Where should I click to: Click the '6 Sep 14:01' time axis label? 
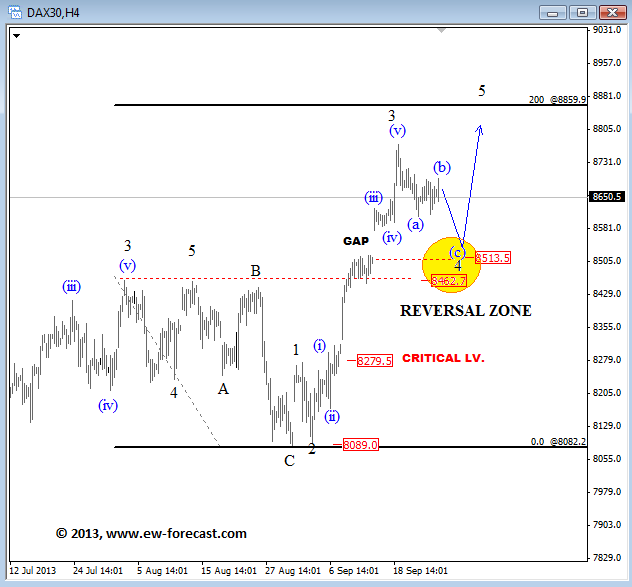click(x=354, y=570)
